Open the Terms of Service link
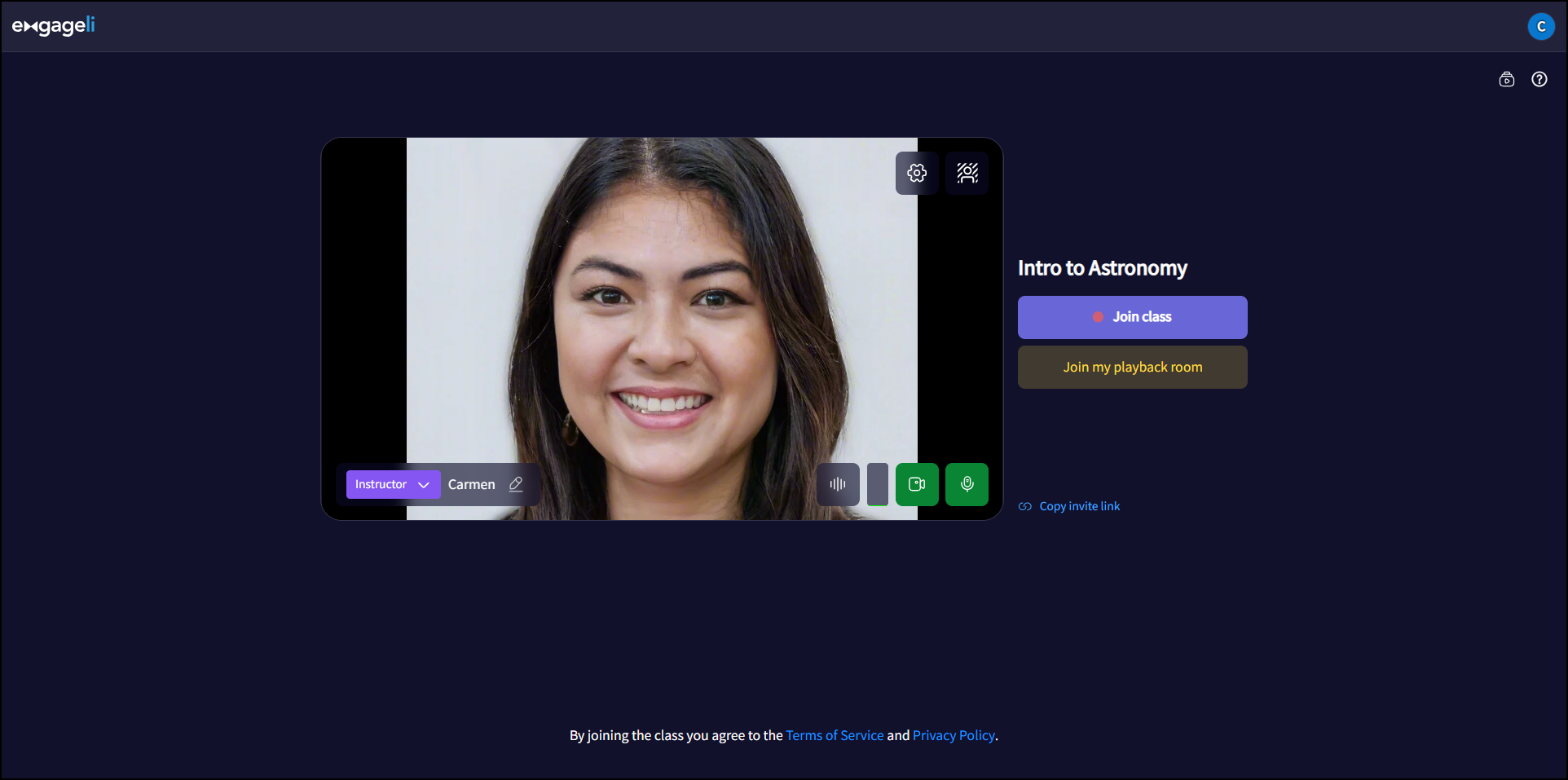This screenshot has width=1568, height=780. pos(834,735)
